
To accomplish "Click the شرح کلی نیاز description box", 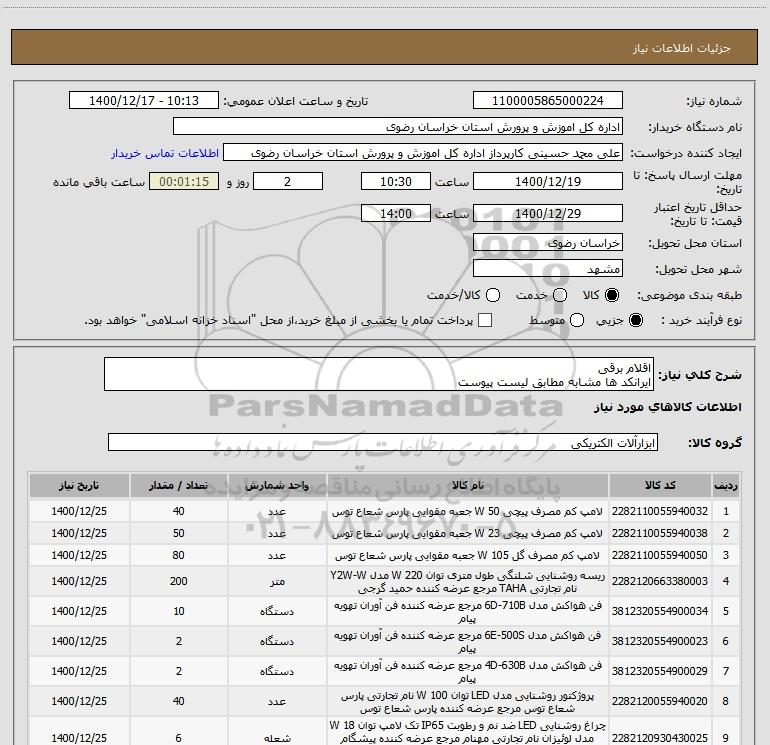I will point(379,375).
